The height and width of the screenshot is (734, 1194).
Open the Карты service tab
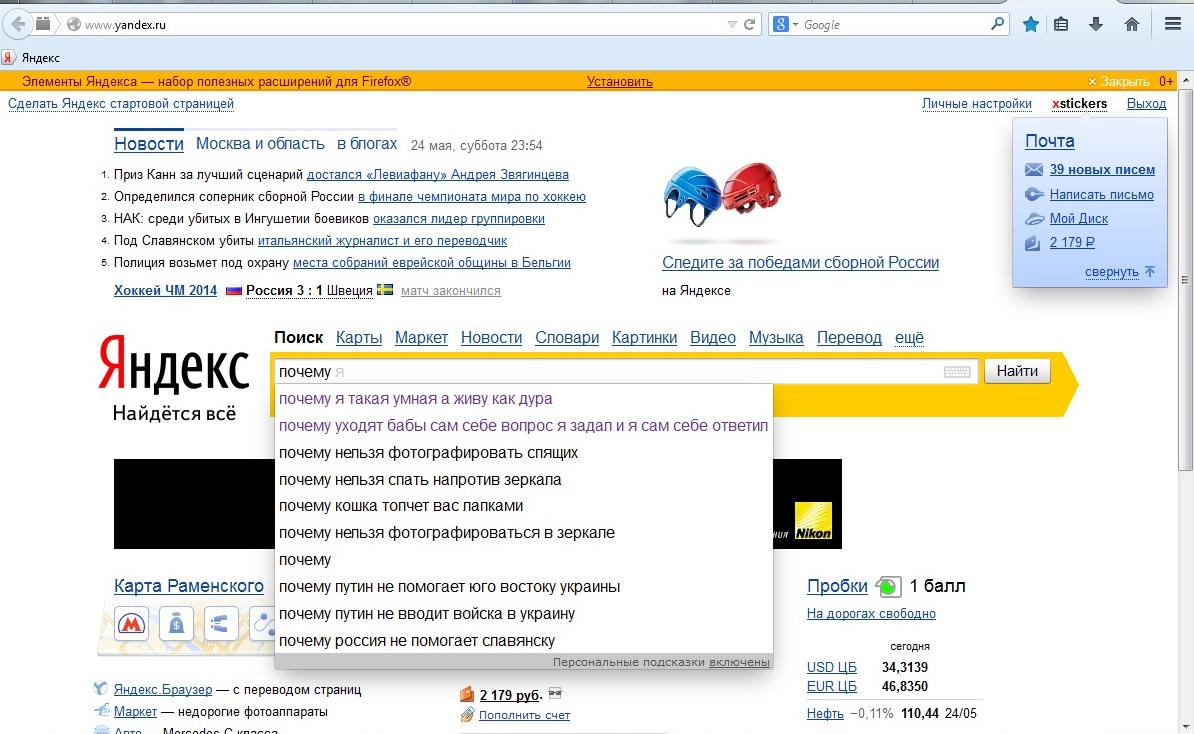pyautogui.click(x=359, y=337)
